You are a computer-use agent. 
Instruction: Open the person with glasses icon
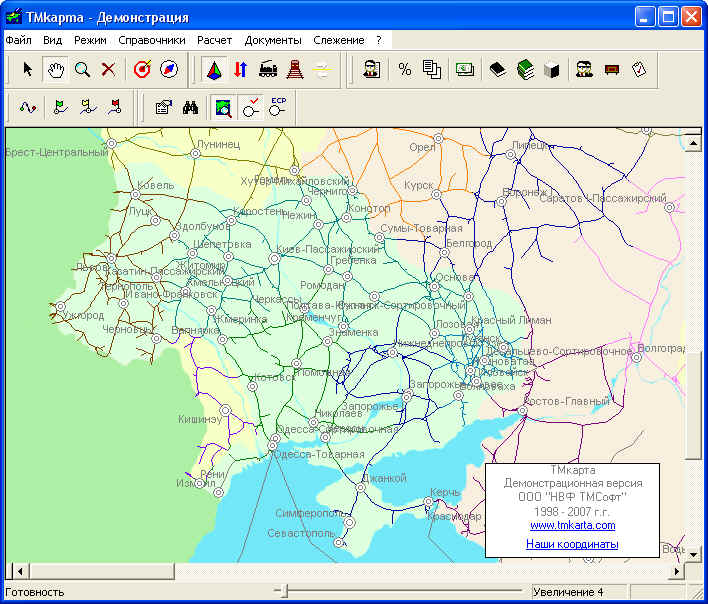pos(371,70)
